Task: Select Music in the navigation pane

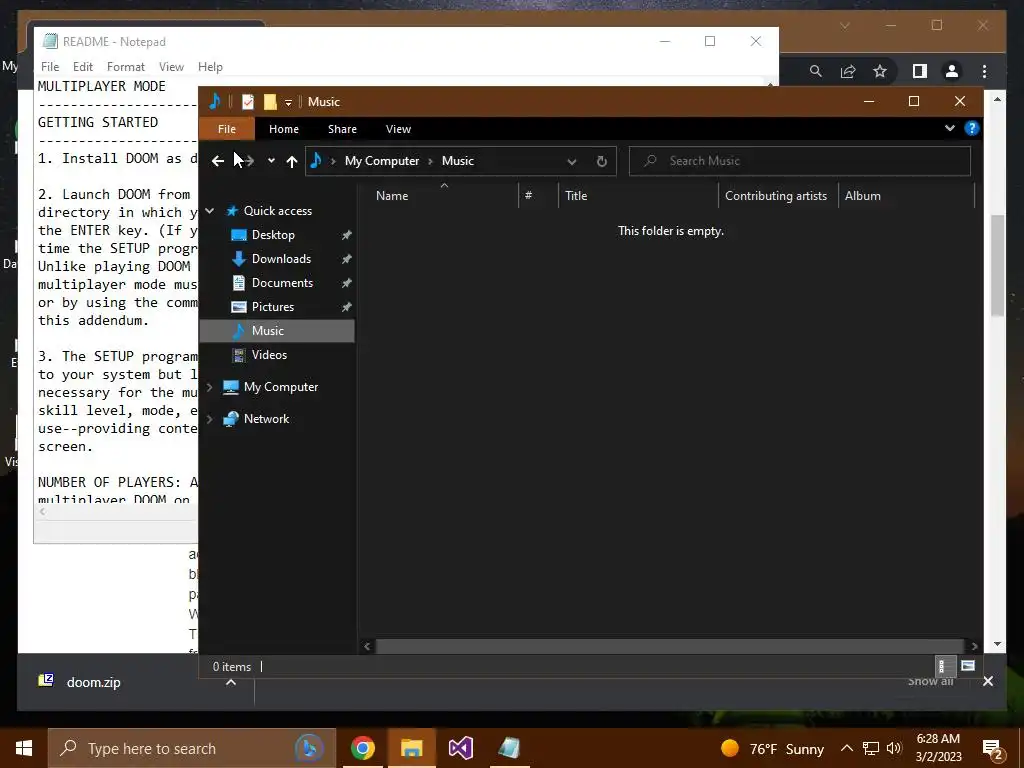Action: tap(277, 331)
